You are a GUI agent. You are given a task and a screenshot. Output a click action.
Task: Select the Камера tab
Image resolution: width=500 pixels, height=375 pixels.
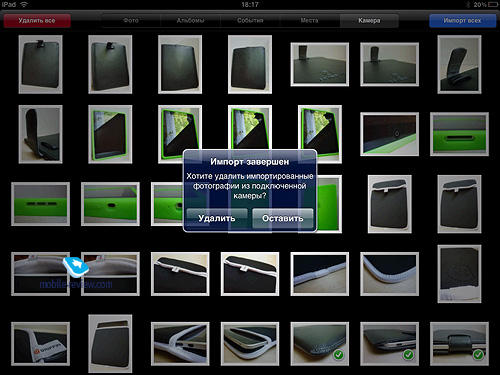point(369,20)
